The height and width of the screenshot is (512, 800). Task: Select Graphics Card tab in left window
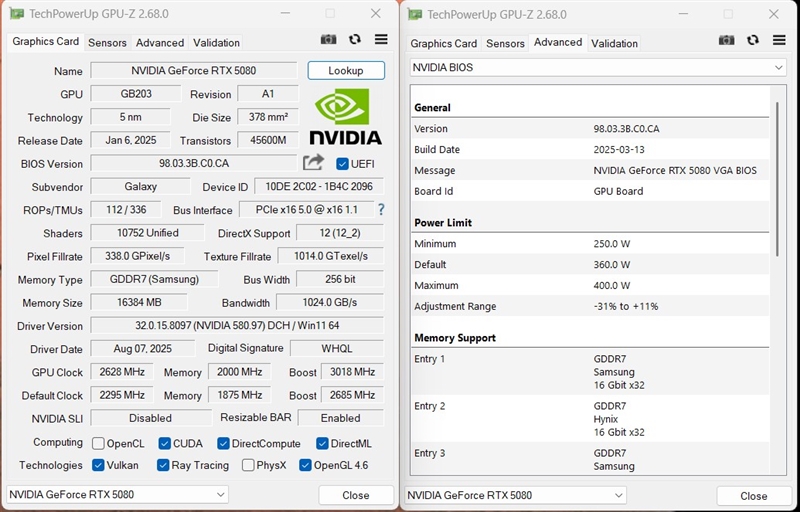pos(45,42)
